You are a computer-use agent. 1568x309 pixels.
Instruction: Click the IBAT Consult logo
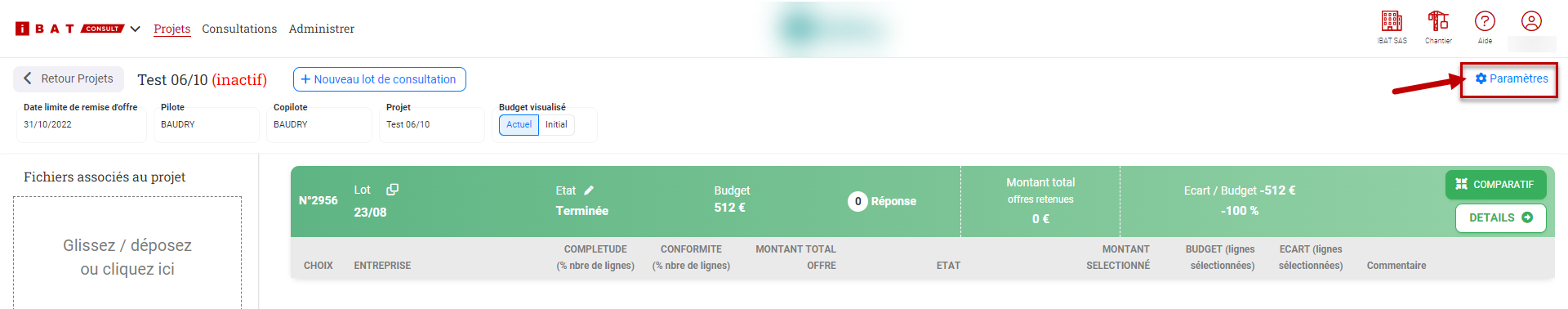pos(69,29)
